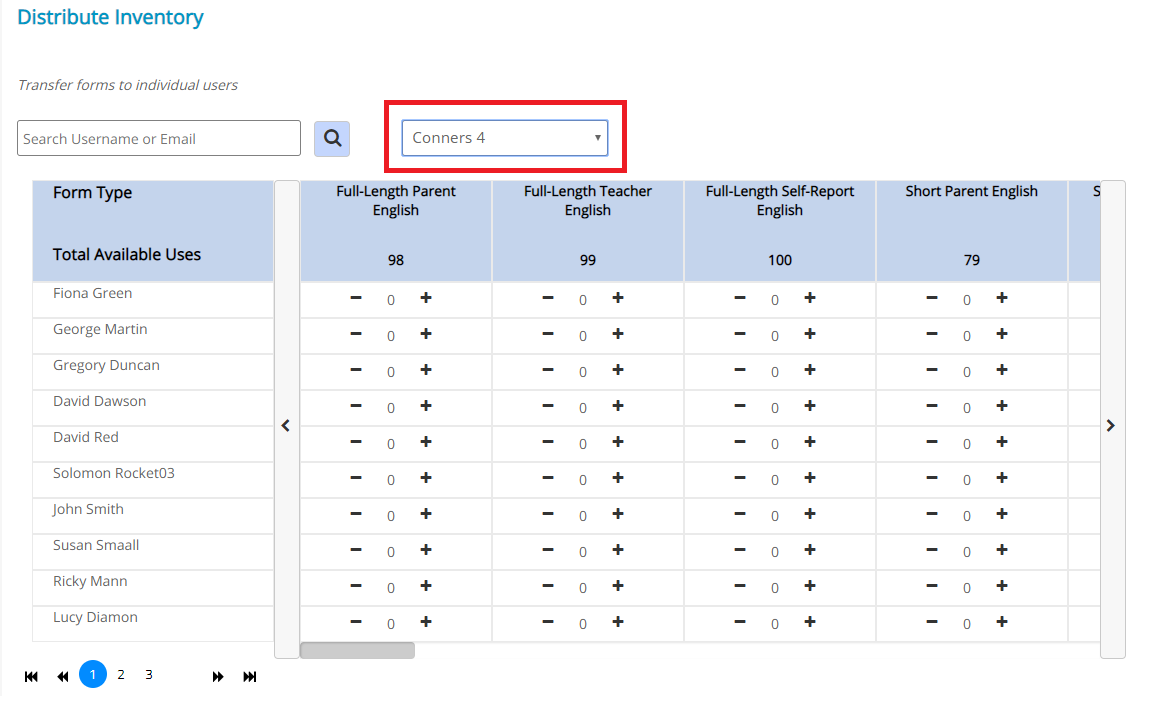This screenshot has width=1153, height=706.
Task: Decrease Ricky Mann Full-Length Self-Report English
Action: [740, 586]
